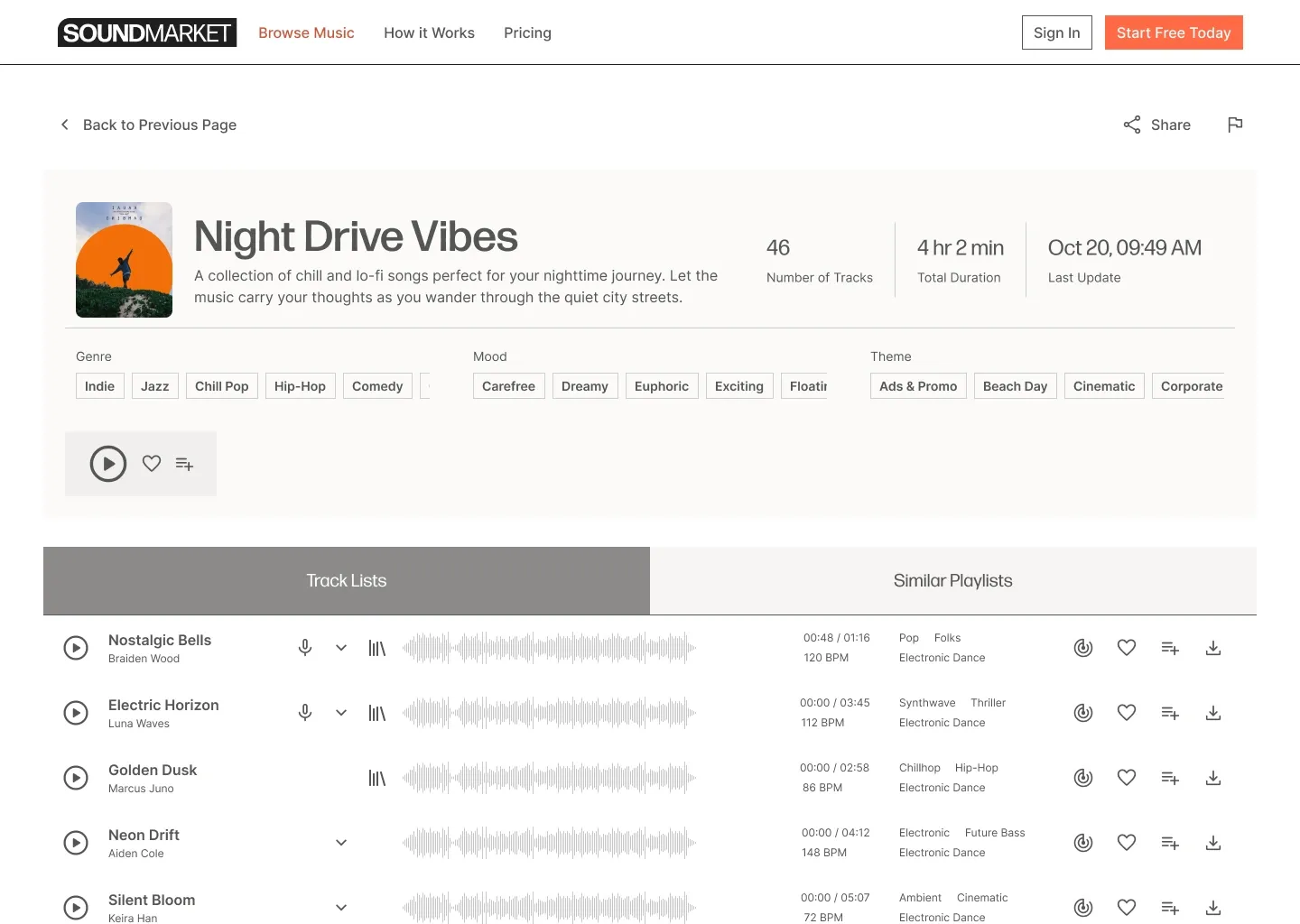The width and height of the screenshot is (1300, 924).
Task: Switch to Similar Playlists tab
Action: (953, 581)
